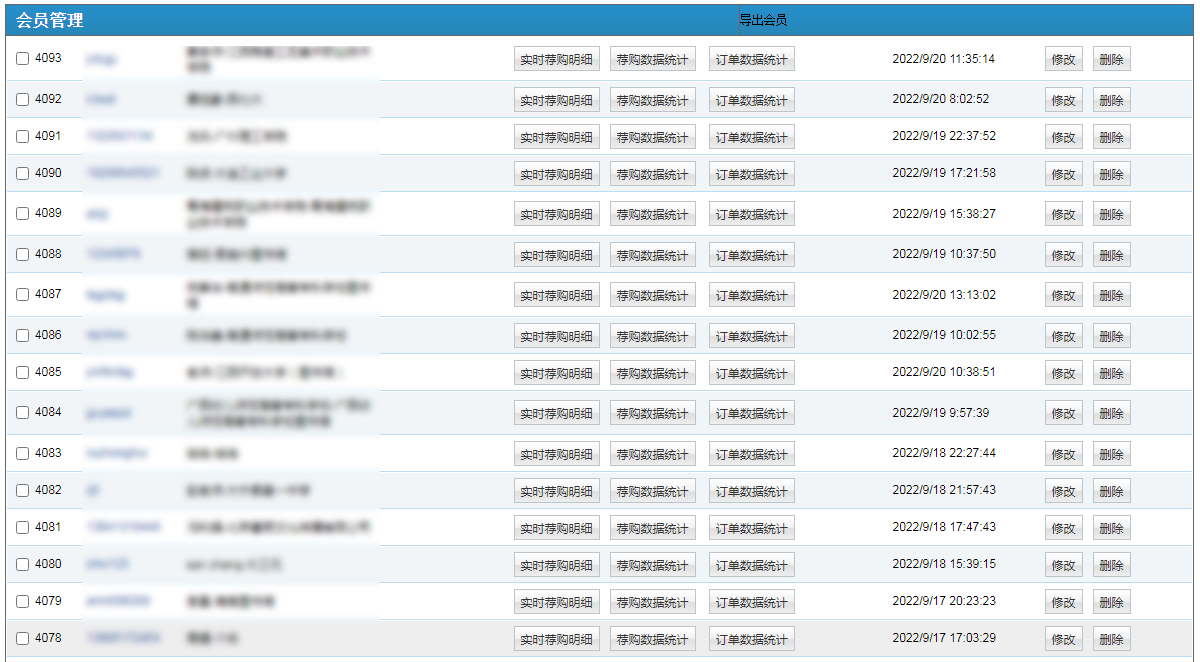Click 修改 for member 4078
The width and height of the screenshot is (1200, 662).
(1063, 640)
